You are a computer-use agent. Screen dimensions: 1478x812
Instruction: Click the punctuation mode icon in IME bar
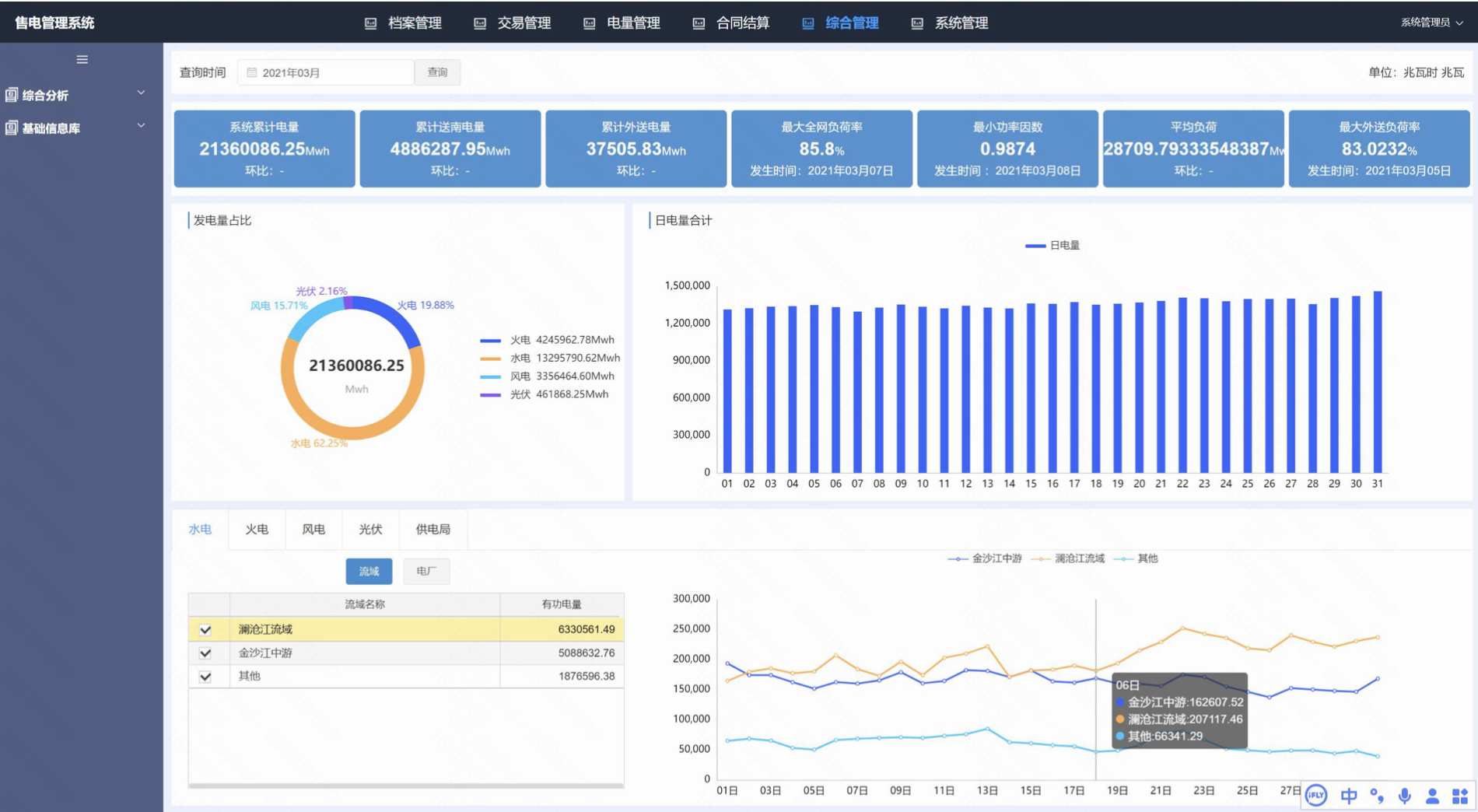coord(1377,796)
